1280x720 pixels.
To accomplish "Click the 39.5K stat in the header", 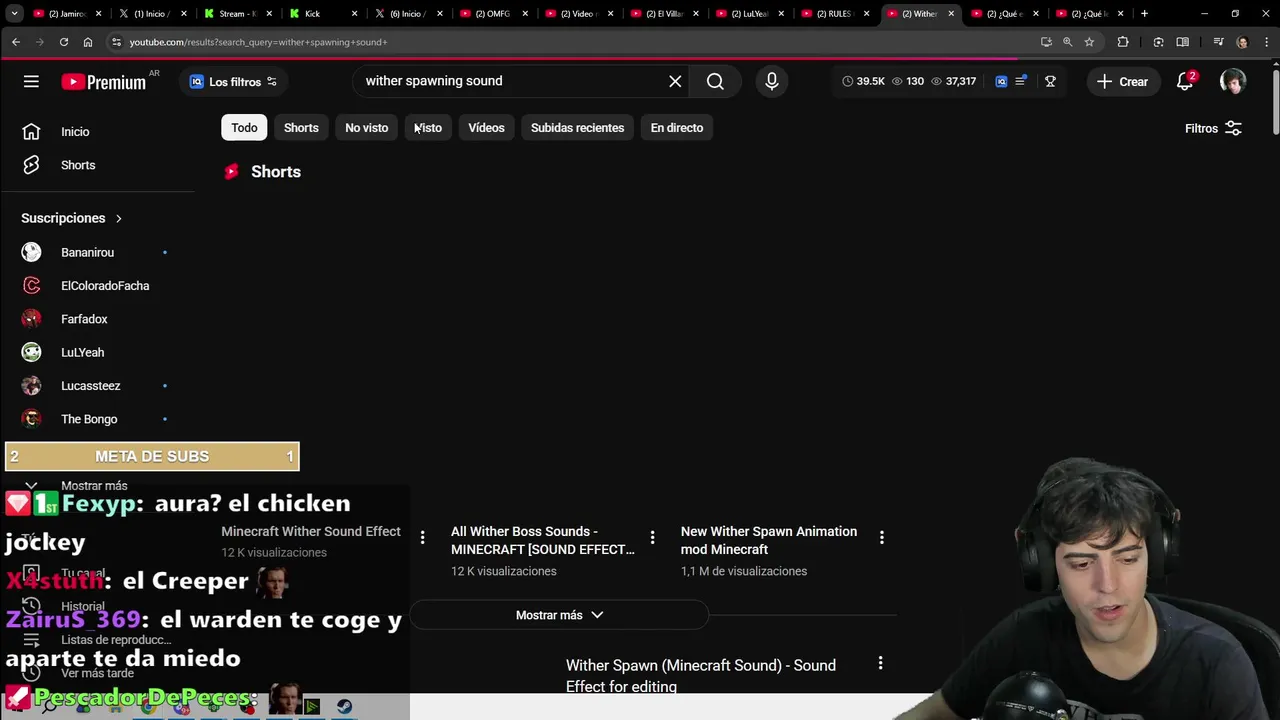I will tap(864, 82).
